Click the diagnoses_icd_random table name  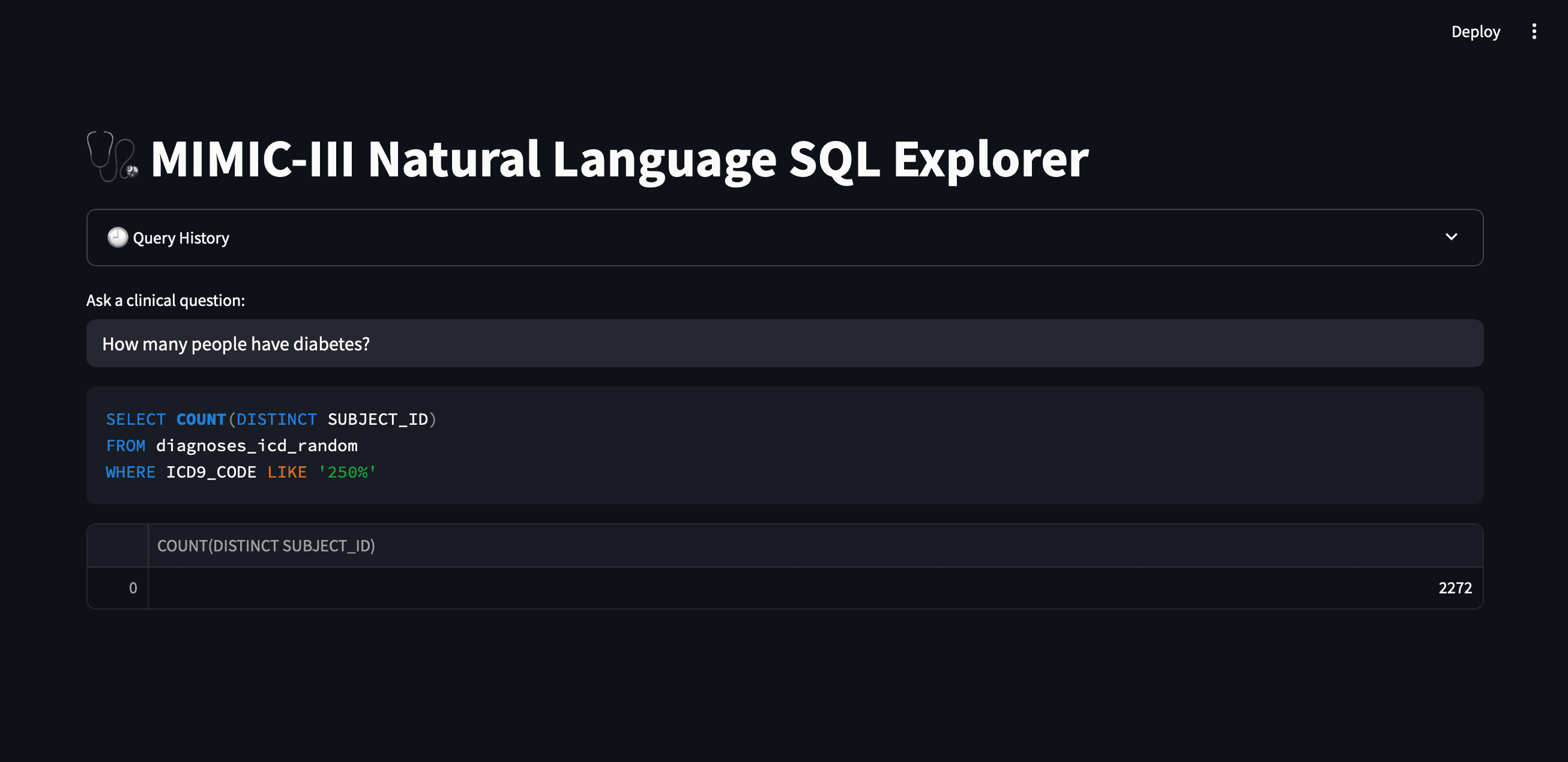257,446
